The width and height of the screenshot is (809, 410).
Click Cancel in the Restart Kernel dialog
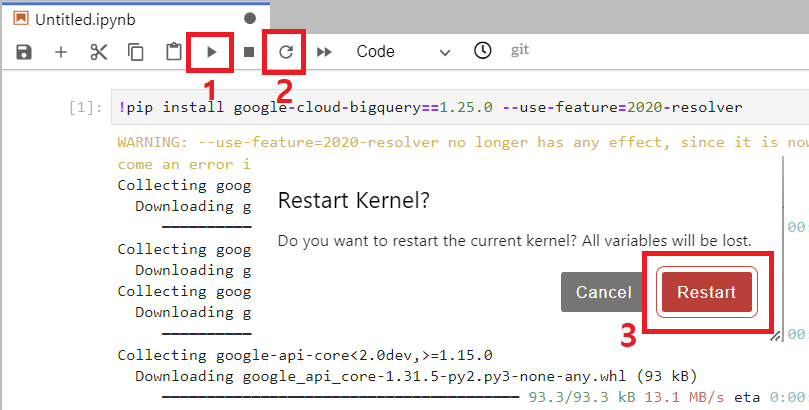(x=603, y=292)
